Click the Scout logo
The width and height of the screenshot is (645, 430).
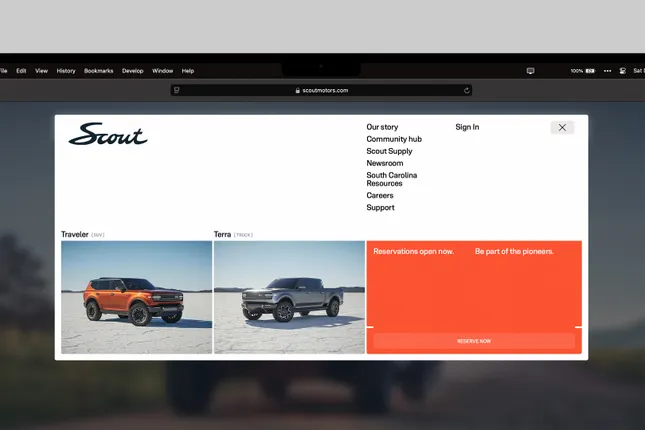coord(108,134)
